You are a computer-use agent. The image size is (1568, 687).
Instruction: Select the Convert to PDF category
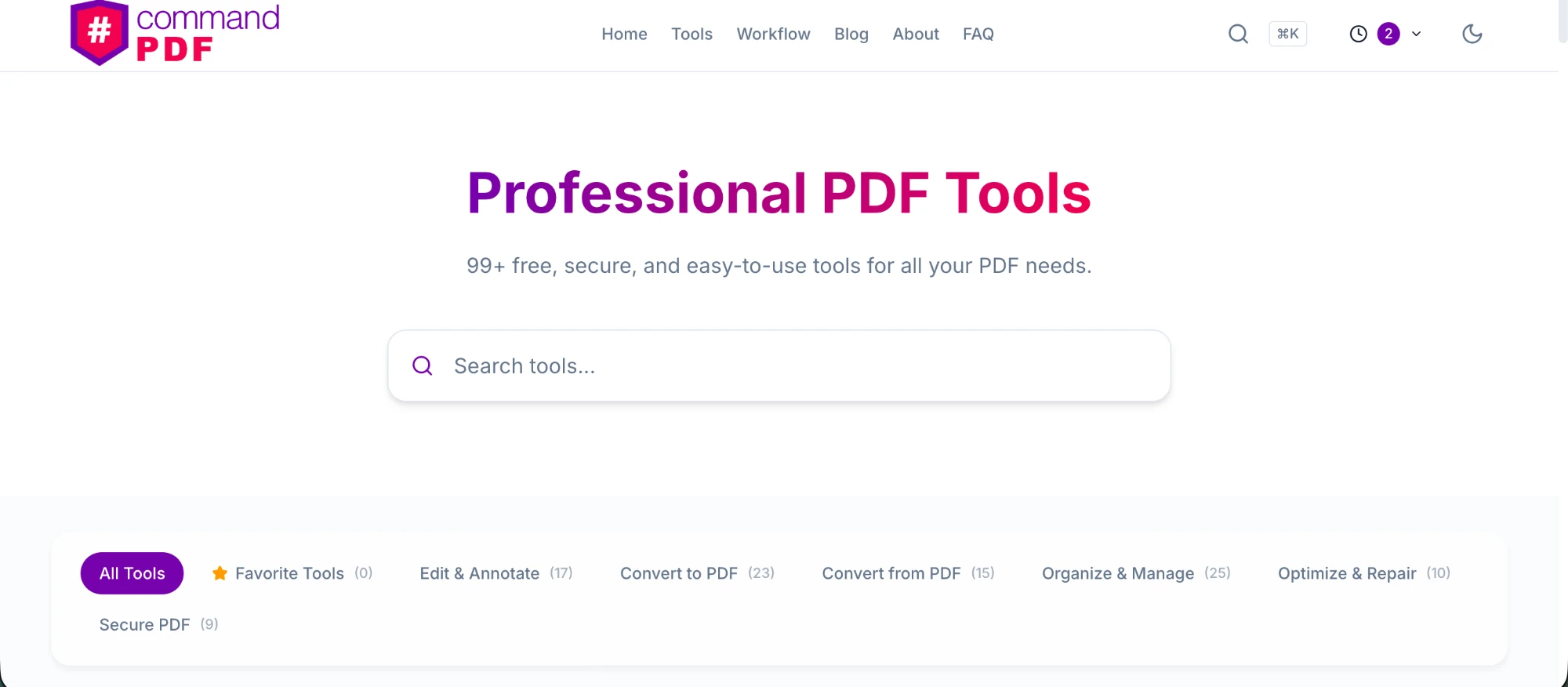pos(697,573)
